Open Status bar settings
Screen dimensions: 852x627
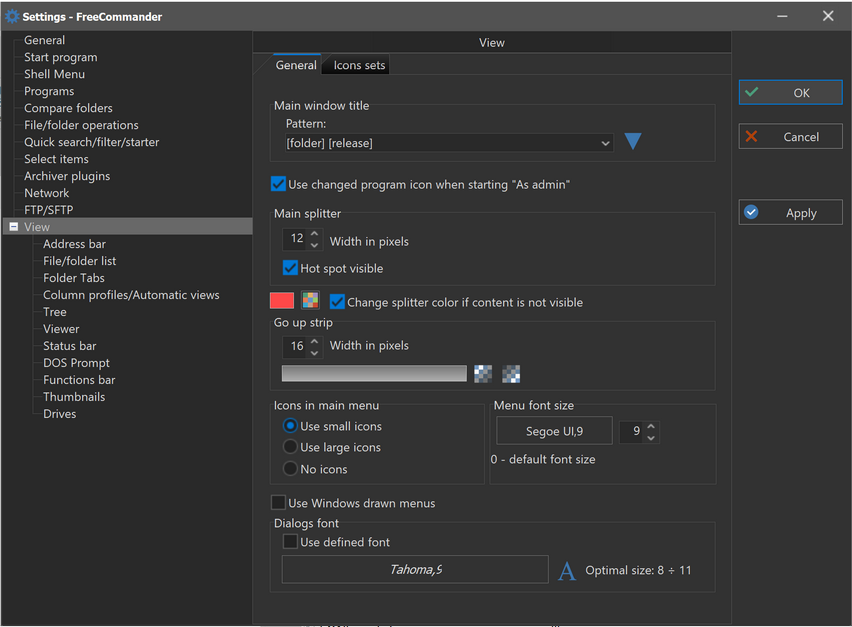click(x=70, y=346)
